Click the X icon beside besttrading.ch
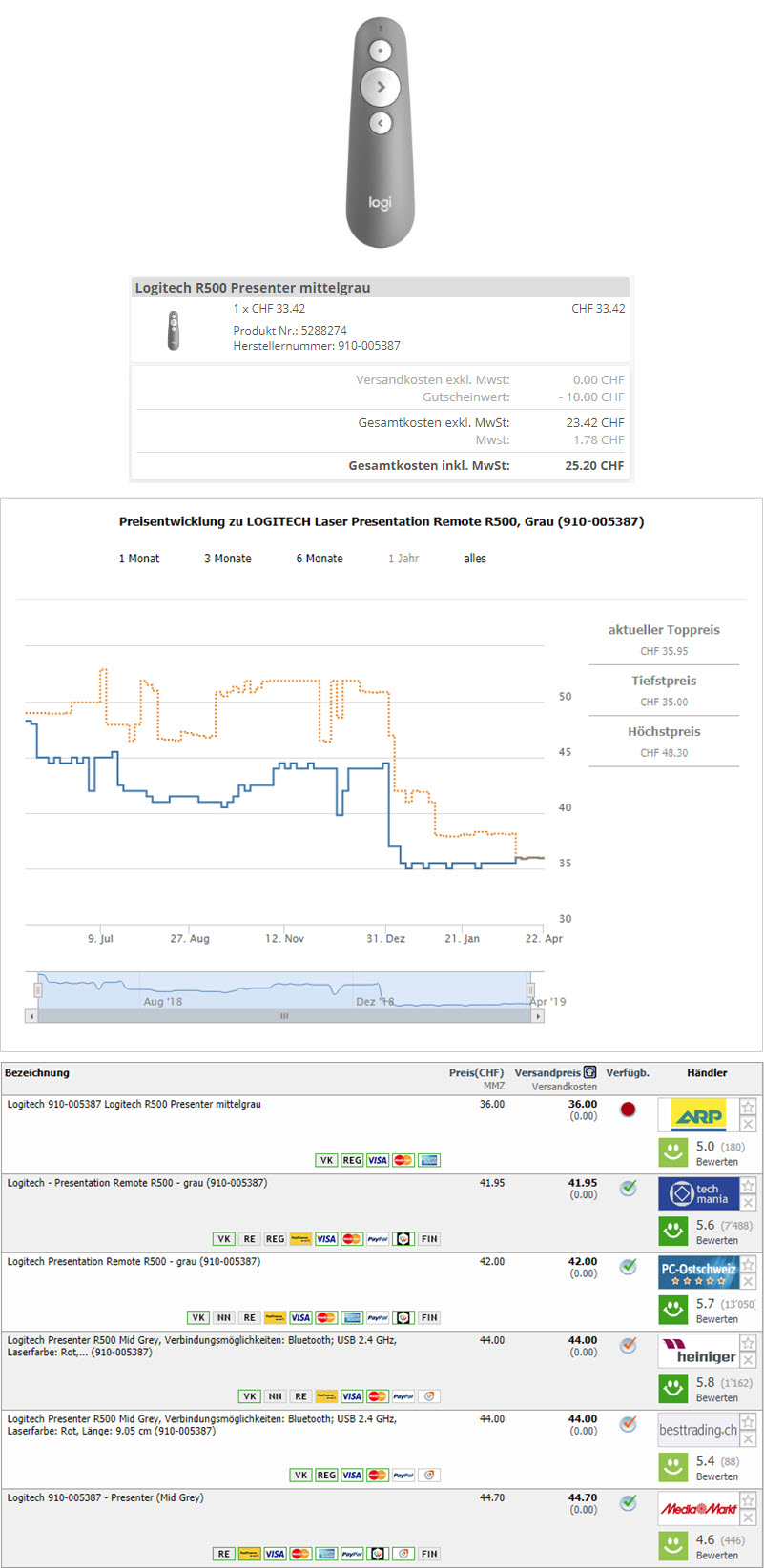Image resolution: width=764 pixels, height=1568 pixels. coord(749,1438)
